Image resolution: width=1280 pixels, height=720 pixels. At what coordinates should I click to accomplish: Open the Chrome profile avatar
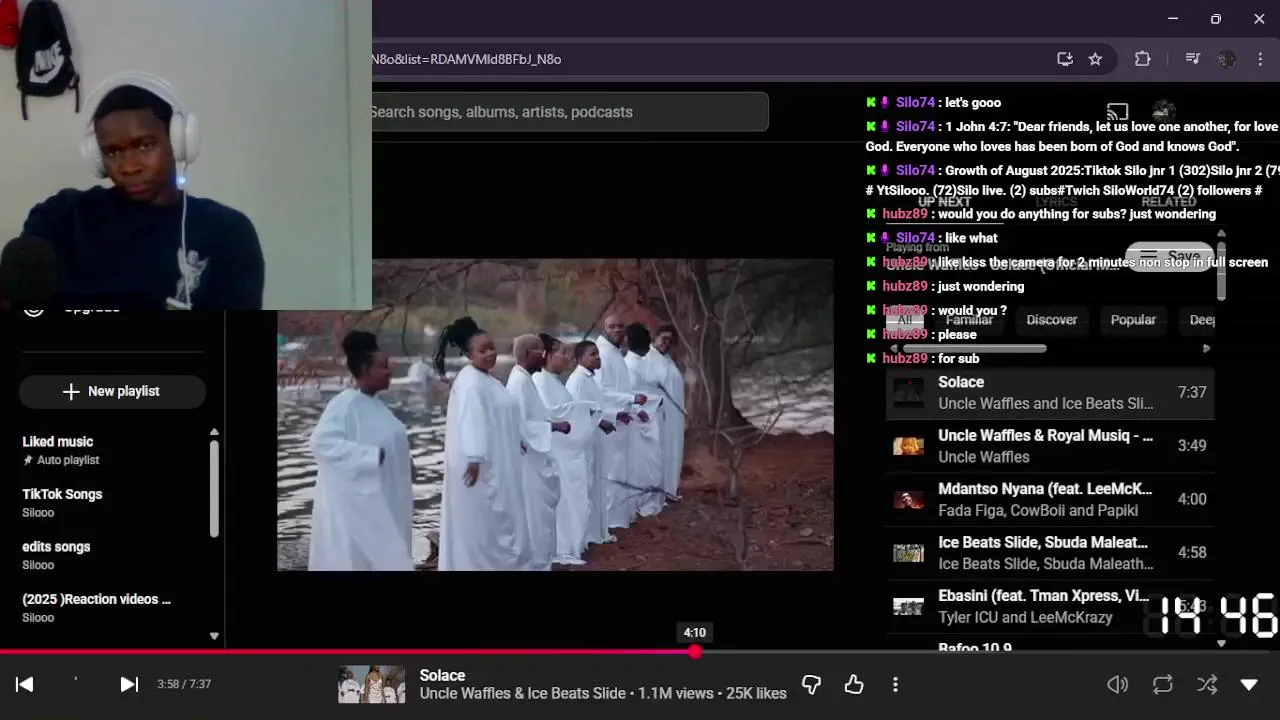1227,59
